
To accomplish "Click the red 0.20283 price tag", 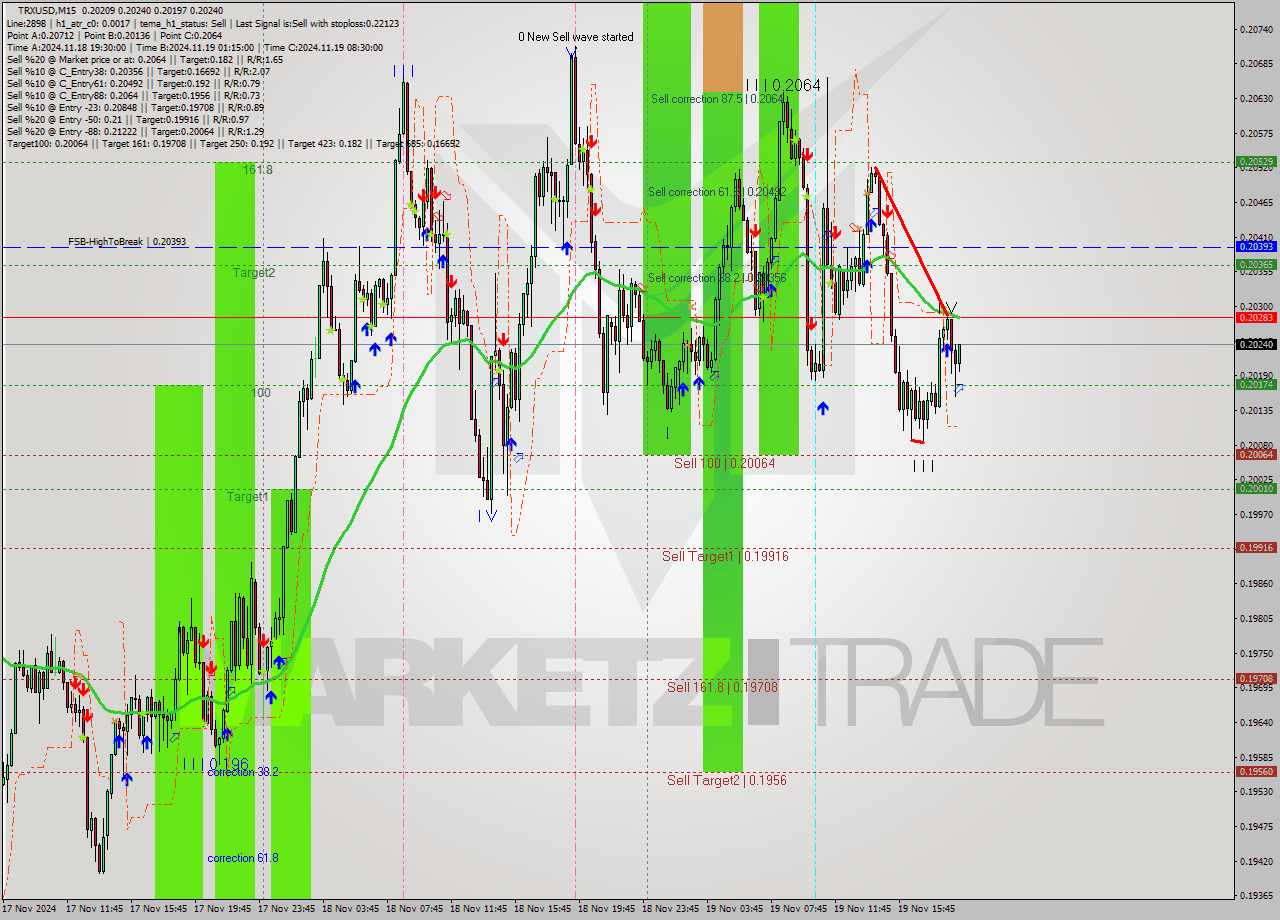I will pyautogui.click(x=1256, y=317).
